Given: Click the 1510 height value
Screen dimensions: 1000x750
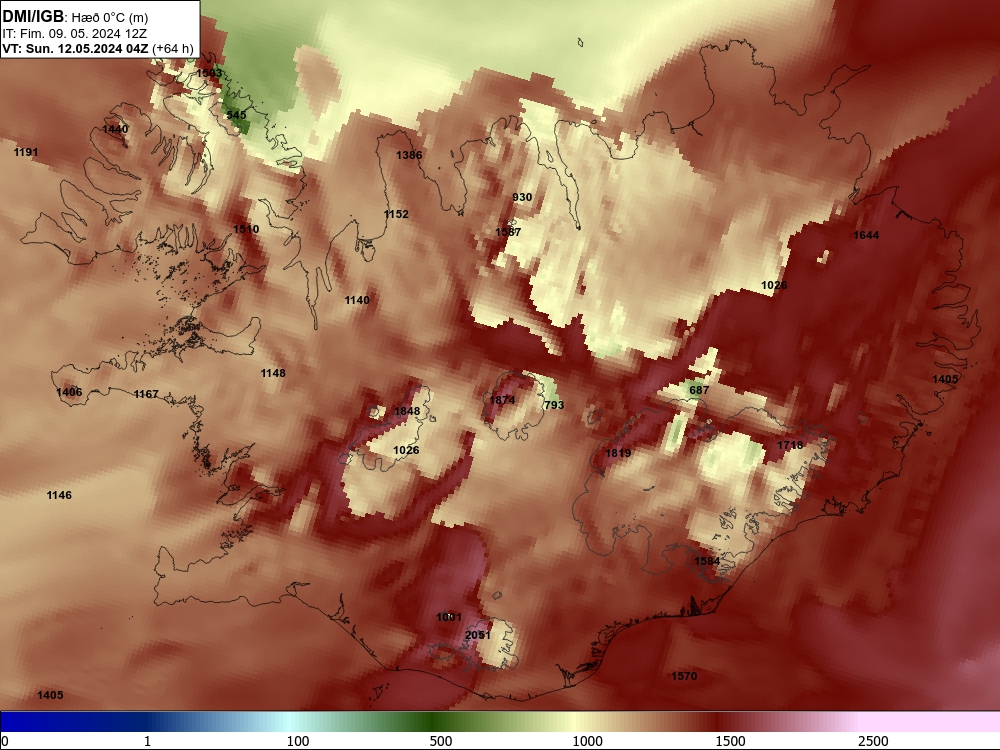Looking at the screenshot, I should [x=246, y=229].
